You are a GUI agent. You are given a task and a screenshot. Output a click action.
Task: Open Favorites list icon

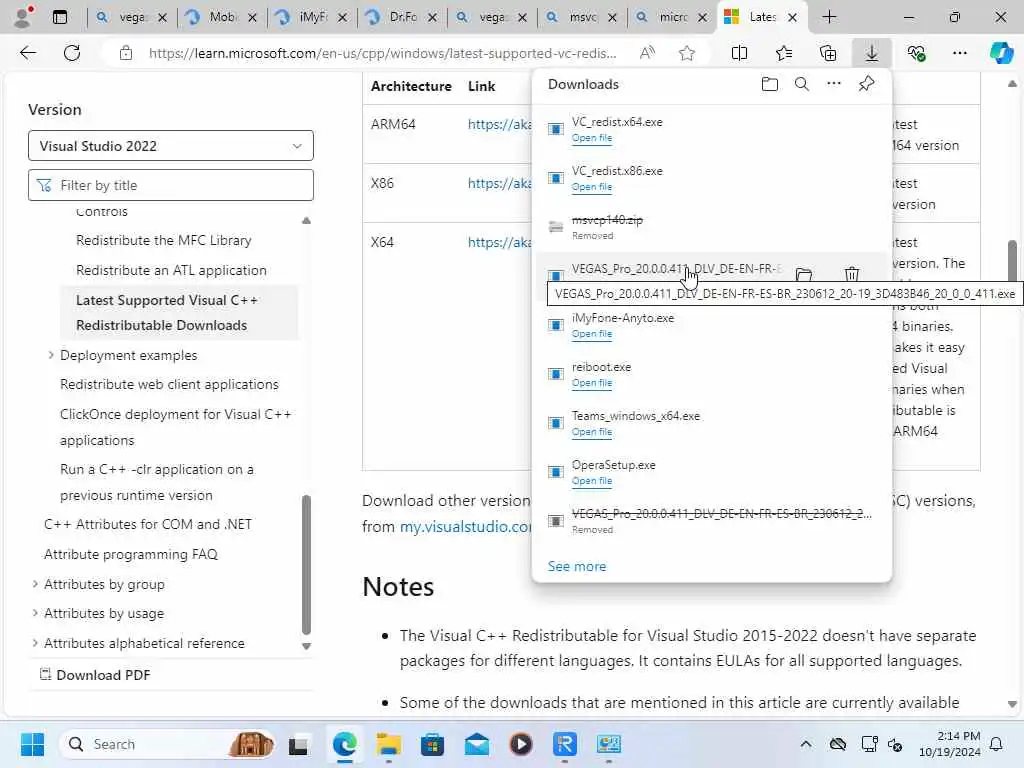(x=784, y=53)
